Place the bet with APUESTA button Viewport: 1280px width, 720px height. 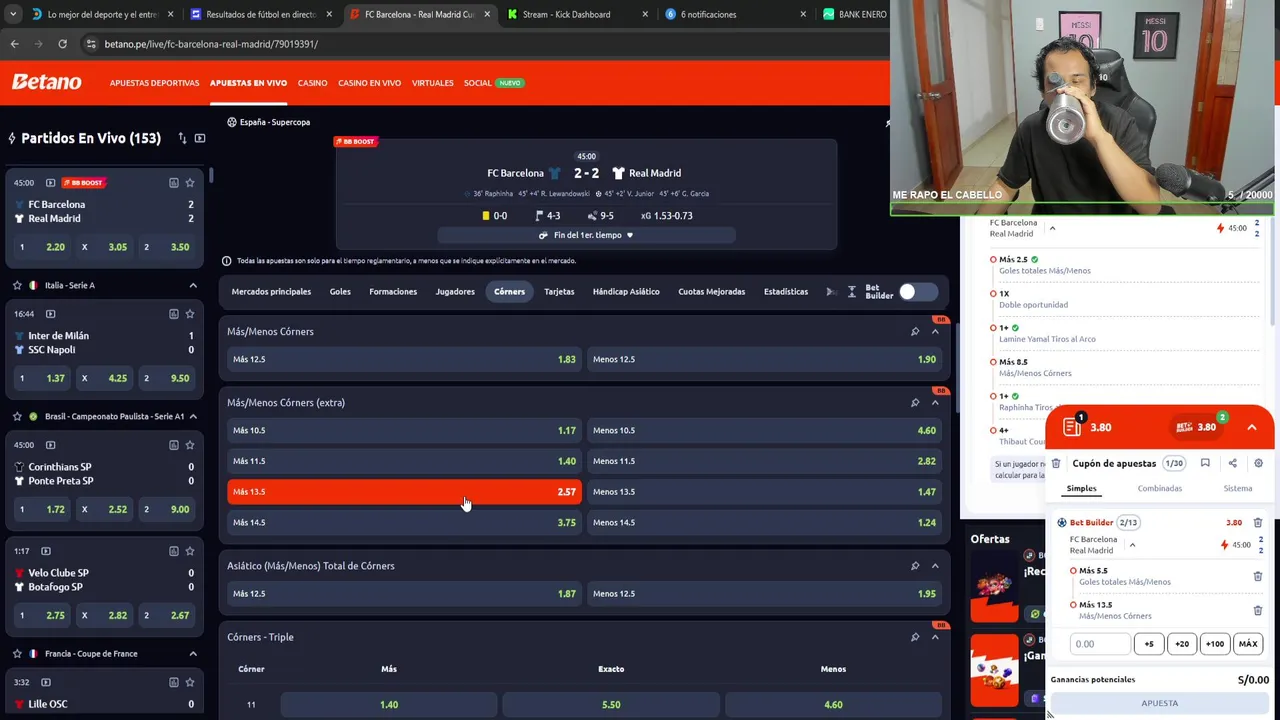click(x=1160, y=703)
